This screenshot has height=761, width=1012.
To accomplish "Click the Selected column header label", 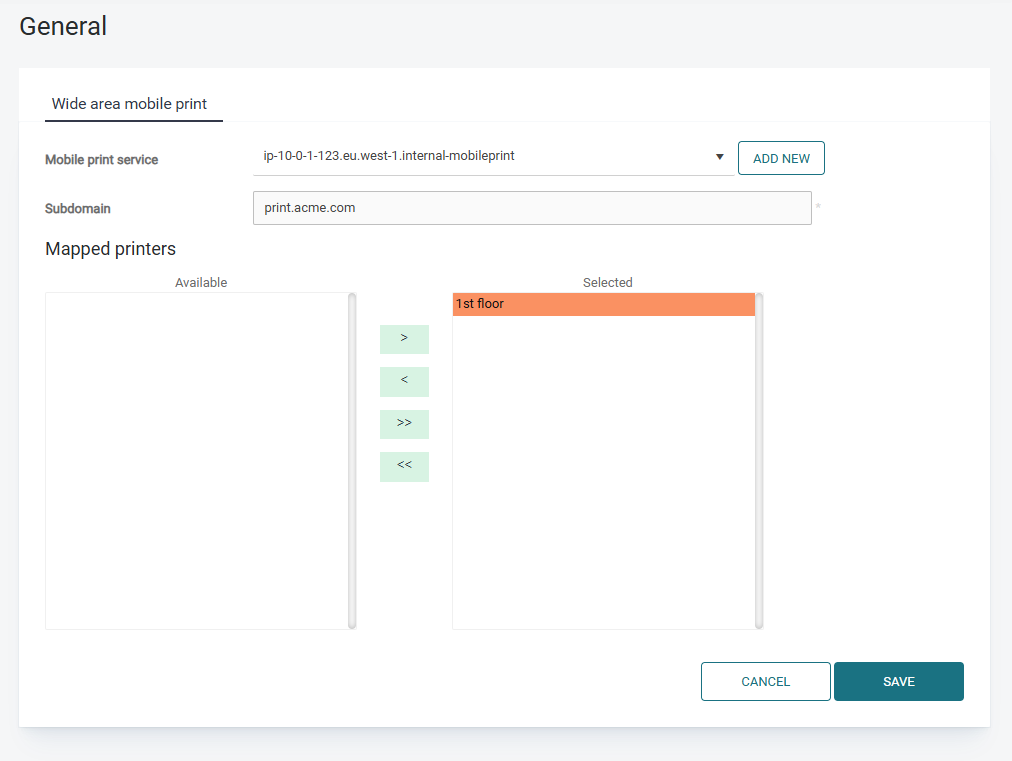I will 607,283.
